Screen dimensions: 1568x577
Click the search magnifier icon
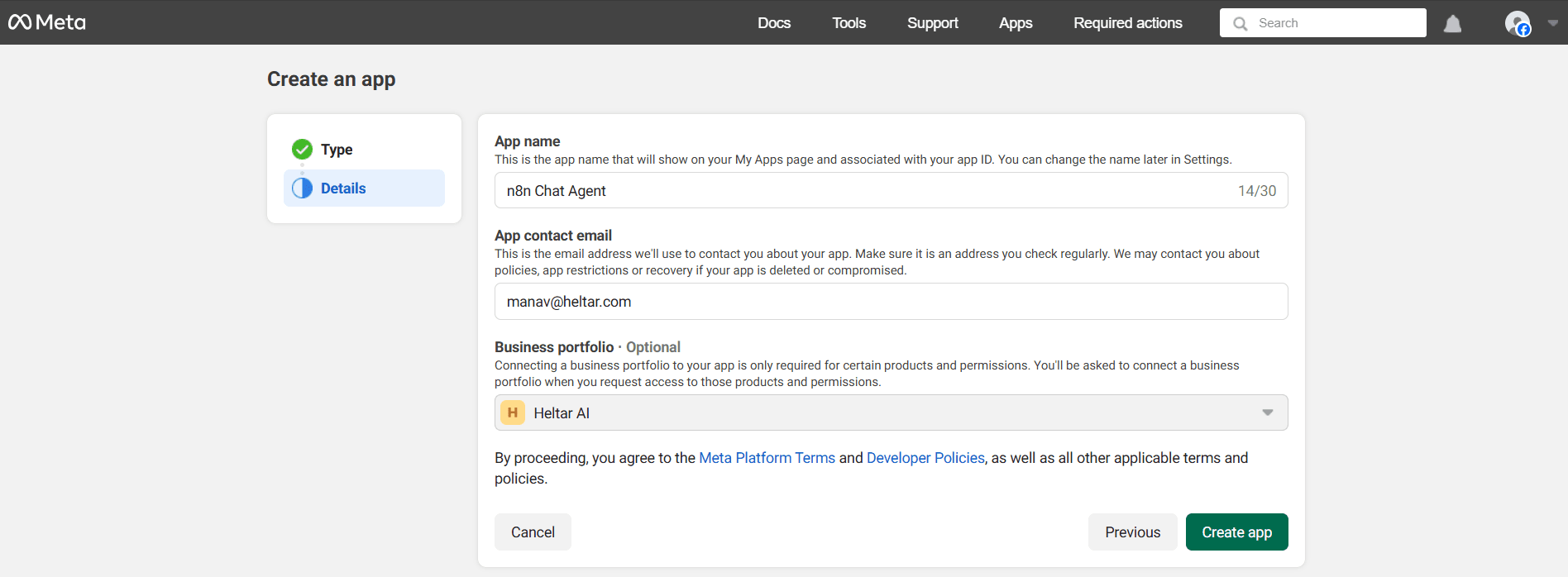click(1240, 24)
